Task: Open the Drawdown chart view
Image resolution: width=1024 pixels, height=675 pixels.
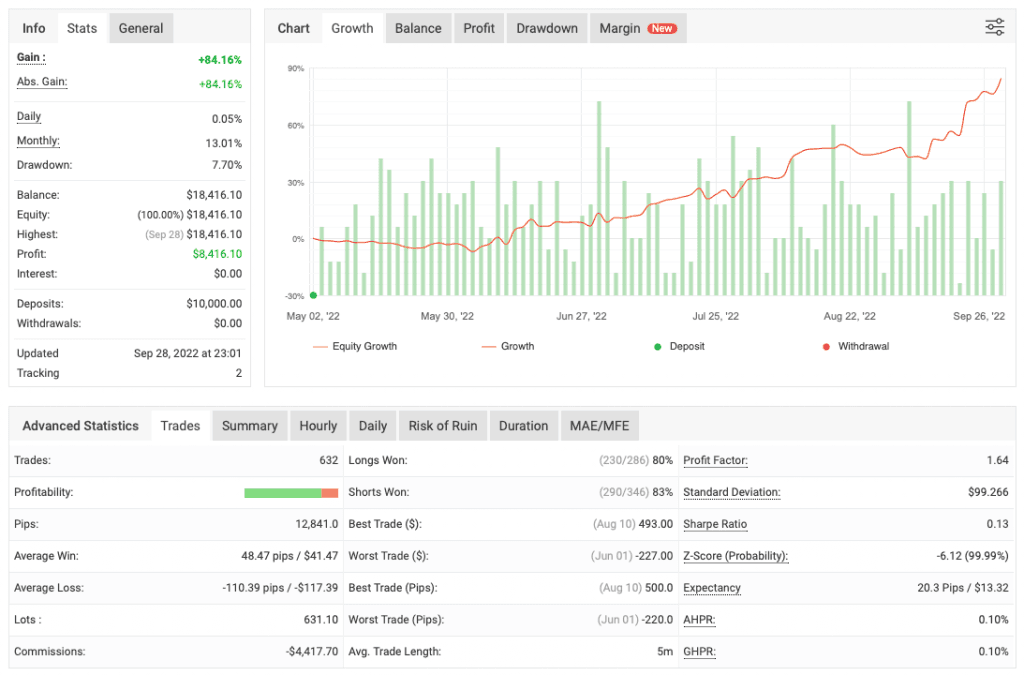Action: point(546,27)
